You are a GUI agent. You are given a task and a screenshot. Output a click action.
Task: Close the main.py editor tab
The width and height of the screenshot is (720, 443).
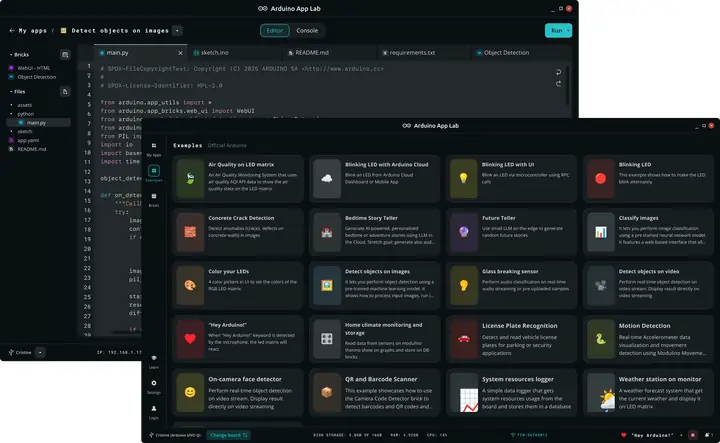pyautogui.click(x=180, y=53)
